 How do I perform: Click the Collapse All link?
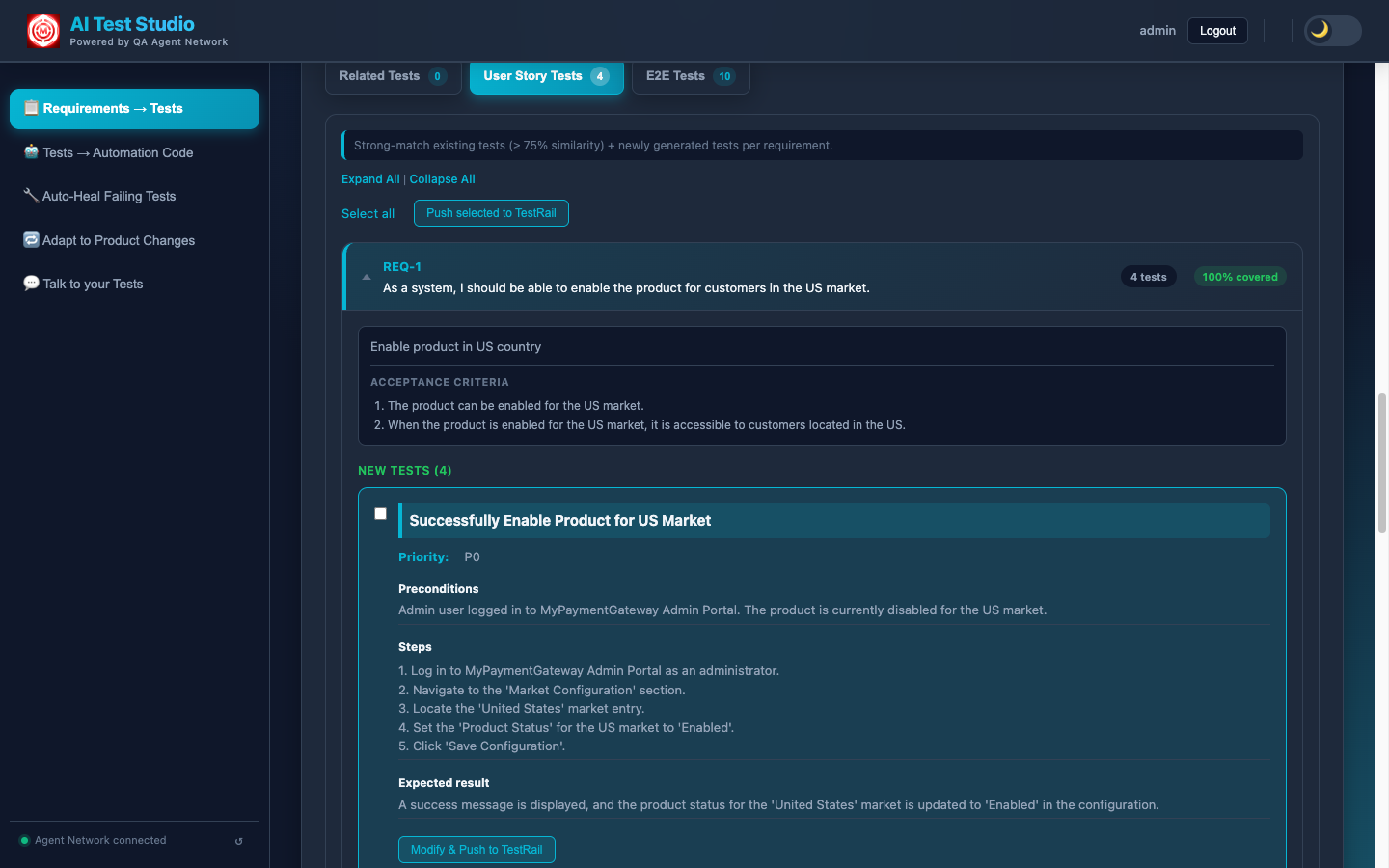point(442,179)
